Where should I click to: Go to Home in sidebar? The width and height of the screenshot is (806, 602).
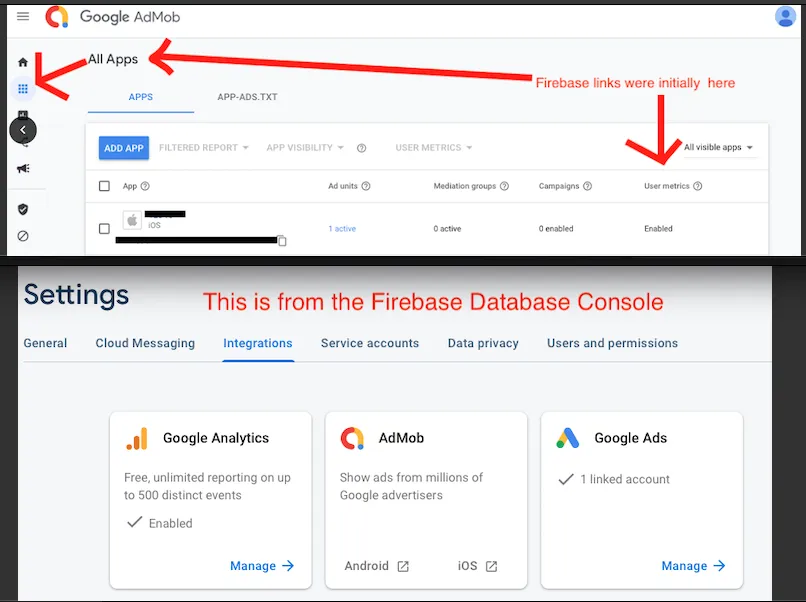coord(23,62)
